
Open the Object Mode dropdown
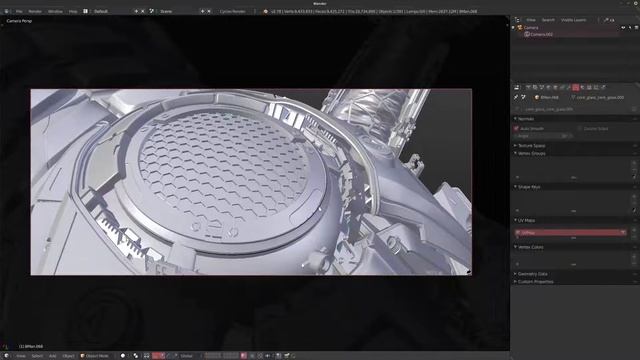click(97, 356)
